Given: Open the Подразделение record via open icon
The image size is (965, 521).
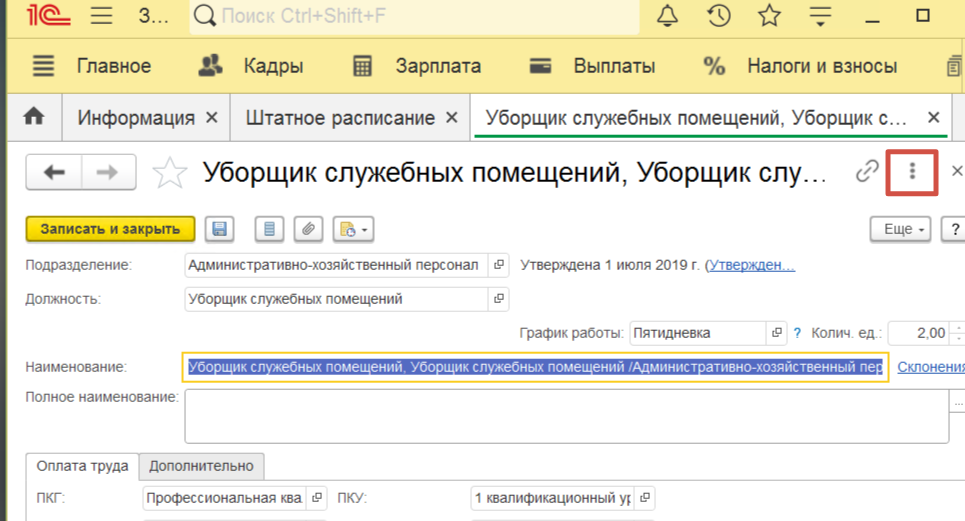Looking at the screenshot, I should (x=499, y=265).
